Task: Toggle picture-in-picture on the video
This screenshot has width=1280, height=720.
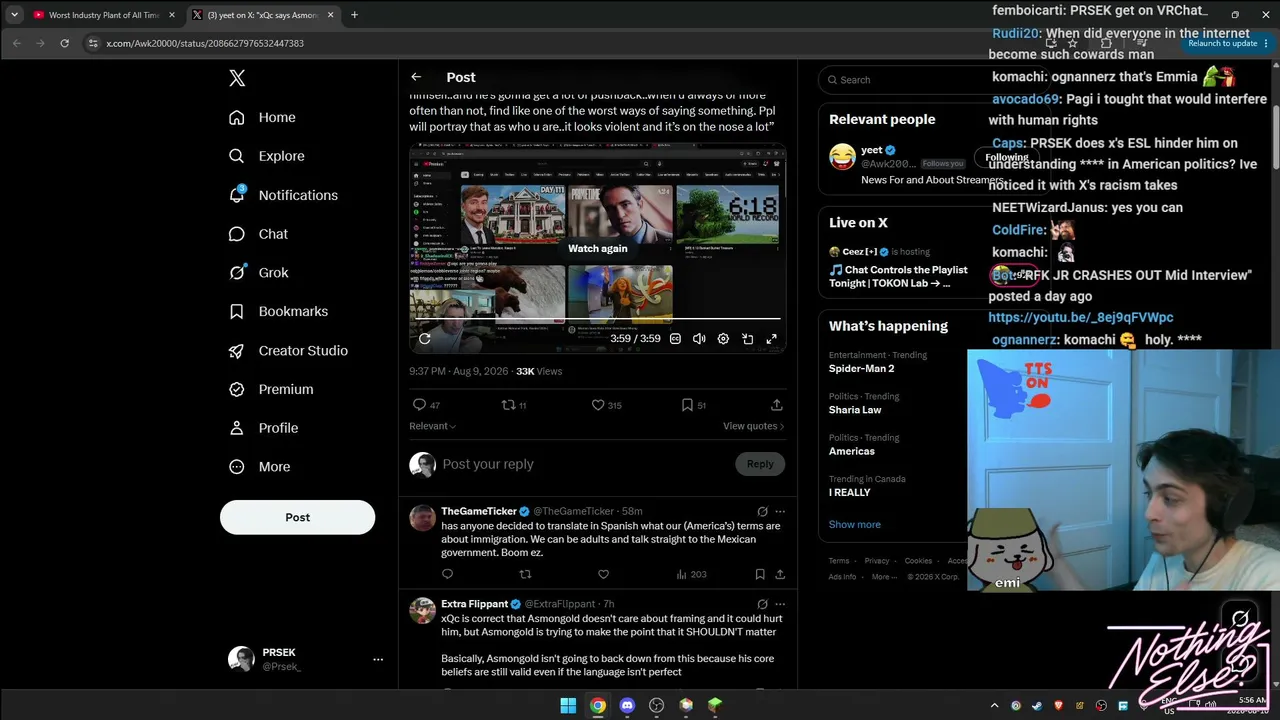Action: coord(747,339)
